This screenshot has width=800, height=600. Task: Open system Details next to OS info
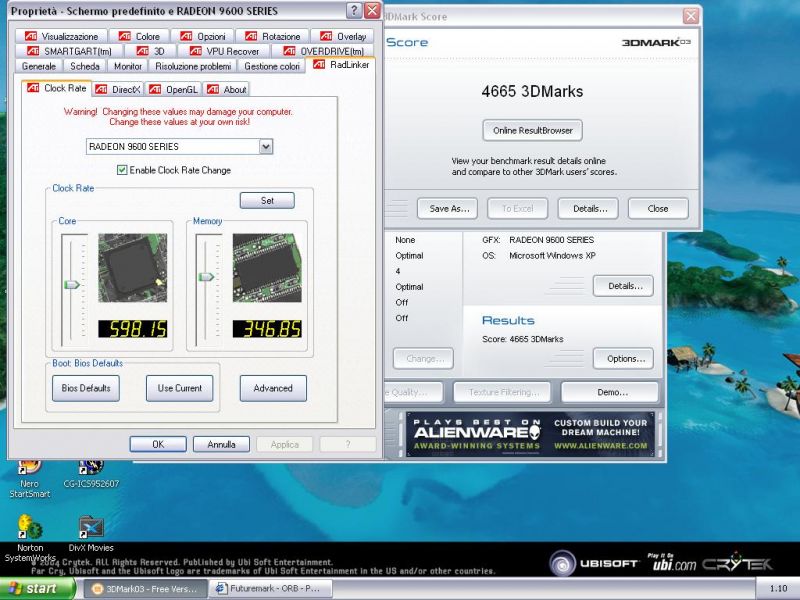point(623,286)
